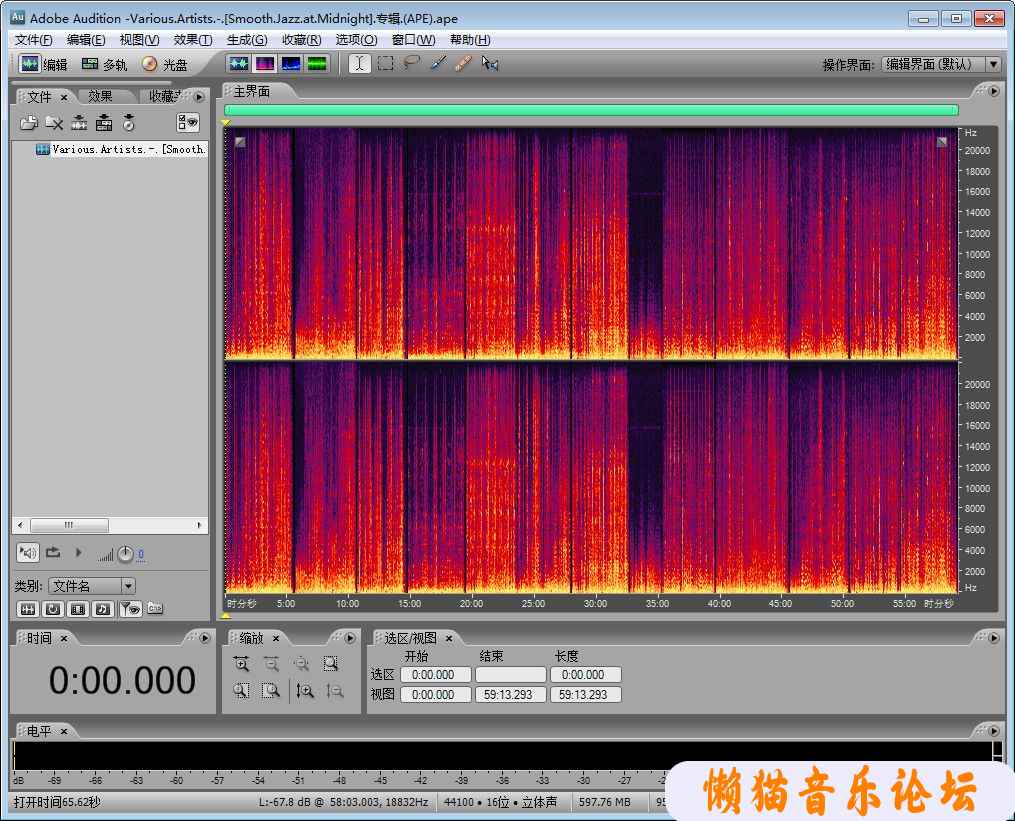Click the Close File icon

point(54,122)
